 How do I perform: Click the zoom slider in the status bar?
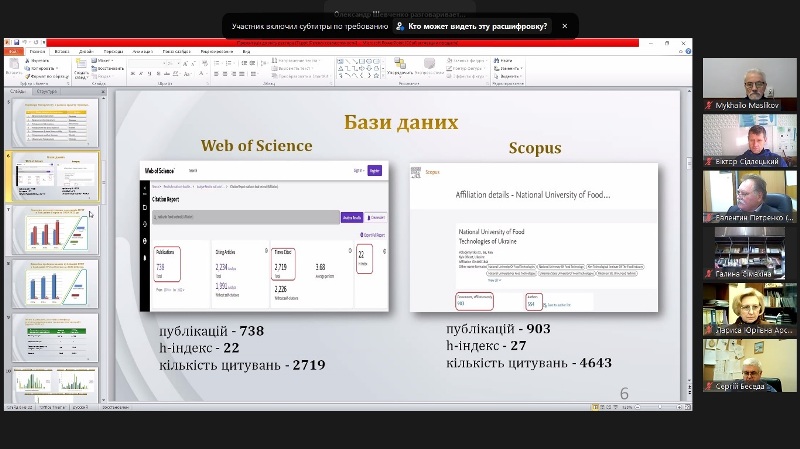pyautogui.click(x=659, y=407)
